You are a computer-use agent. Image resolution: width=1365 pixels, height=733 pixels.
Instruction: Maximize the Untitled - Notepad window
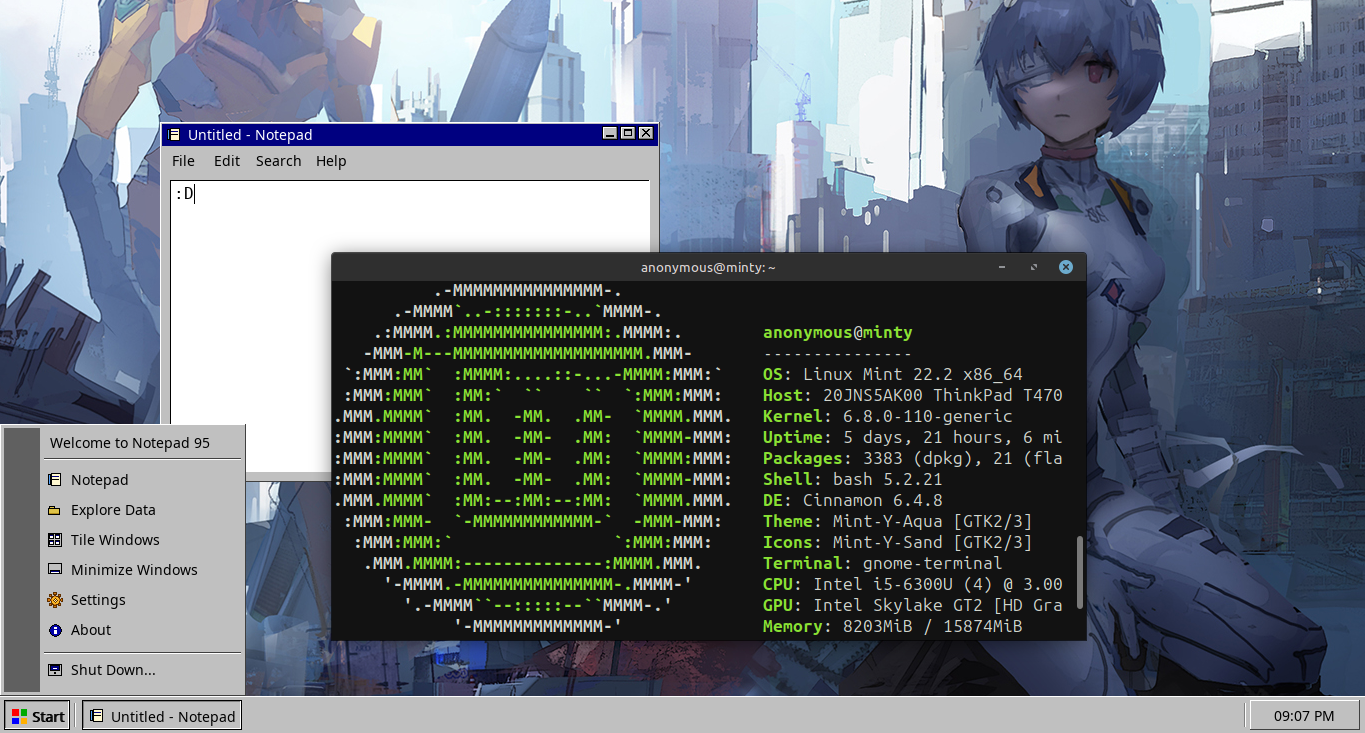tap(628, 134)
